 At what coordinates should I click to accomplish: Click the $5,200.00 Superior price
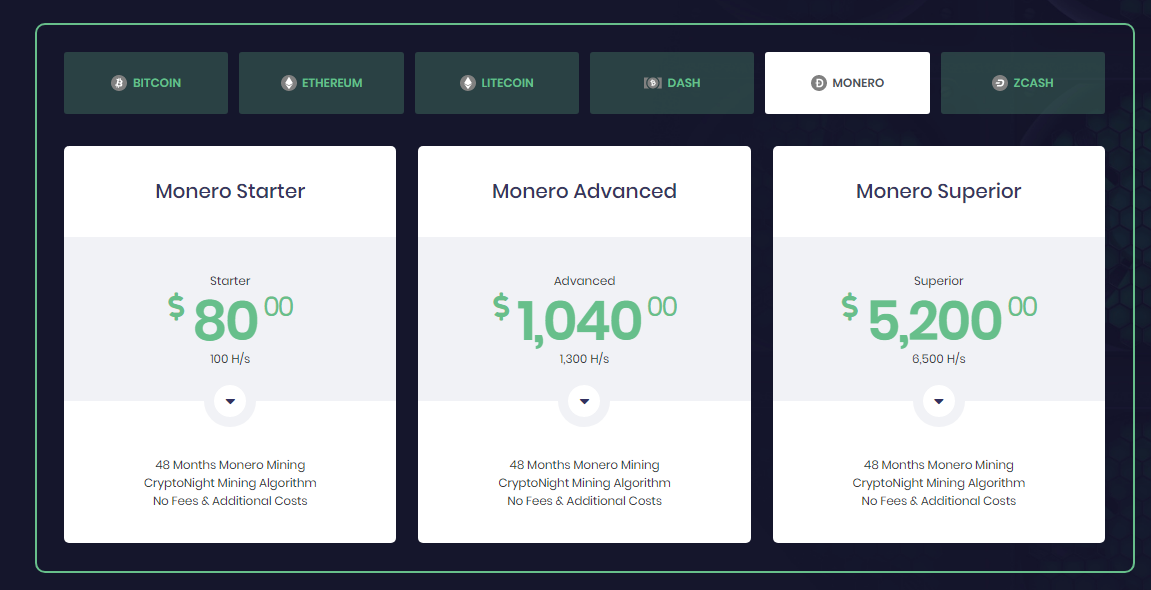[x=939, y=319]
